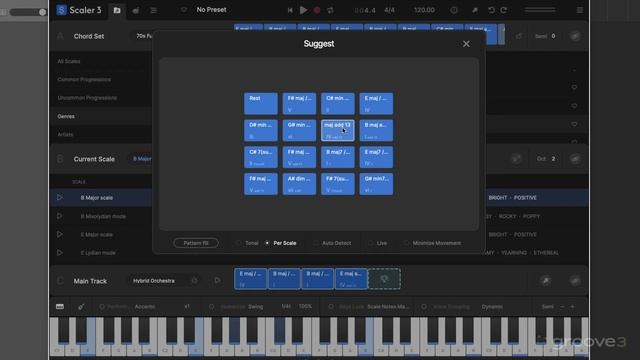The height and width of the screenshot is (360, 640).
Task: Toggle the Humanize power button
Action: click(x=211, y=307)
